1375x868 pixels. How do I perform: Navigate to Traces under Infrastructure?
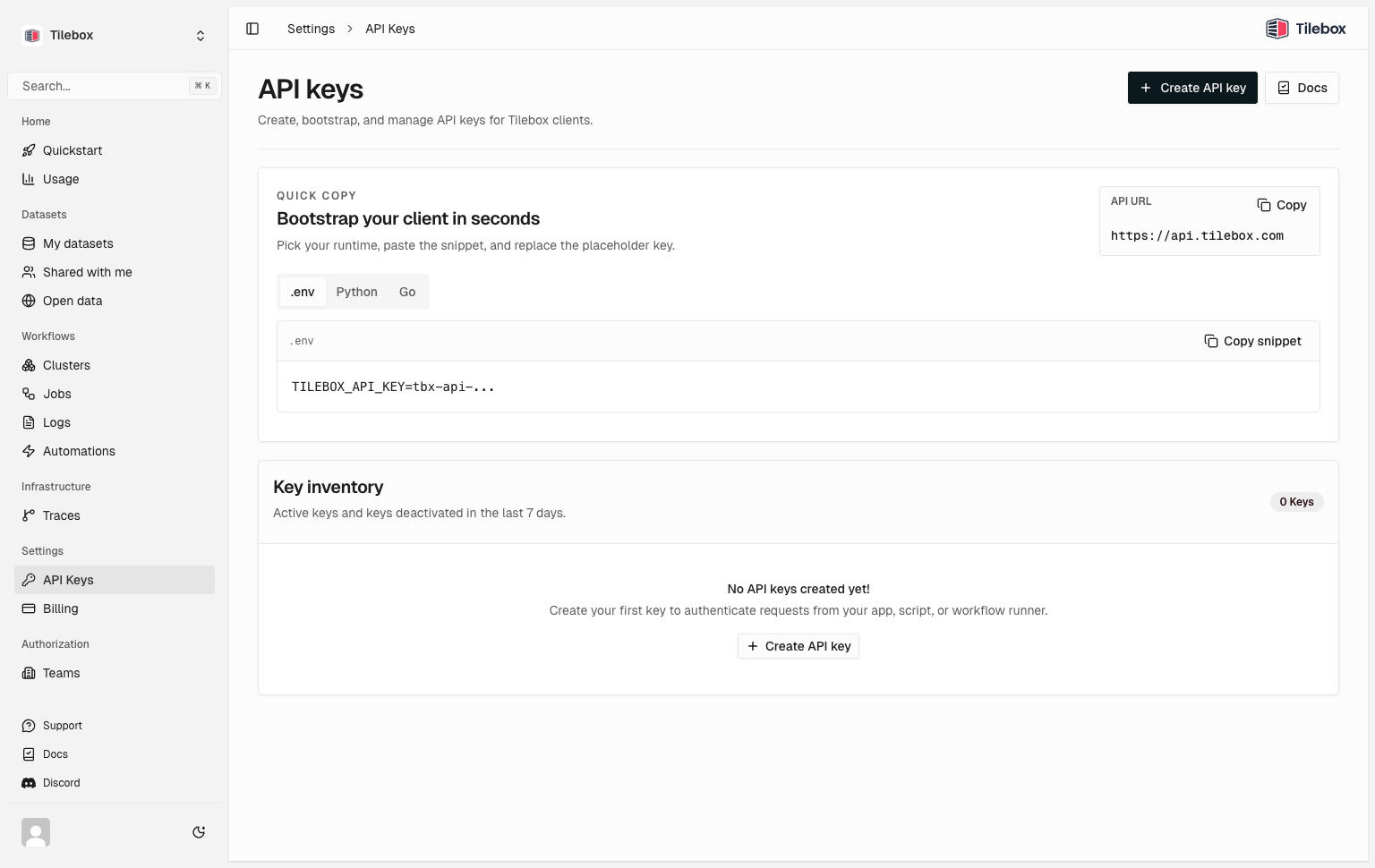pyautogui.click(x=115, y=515)
